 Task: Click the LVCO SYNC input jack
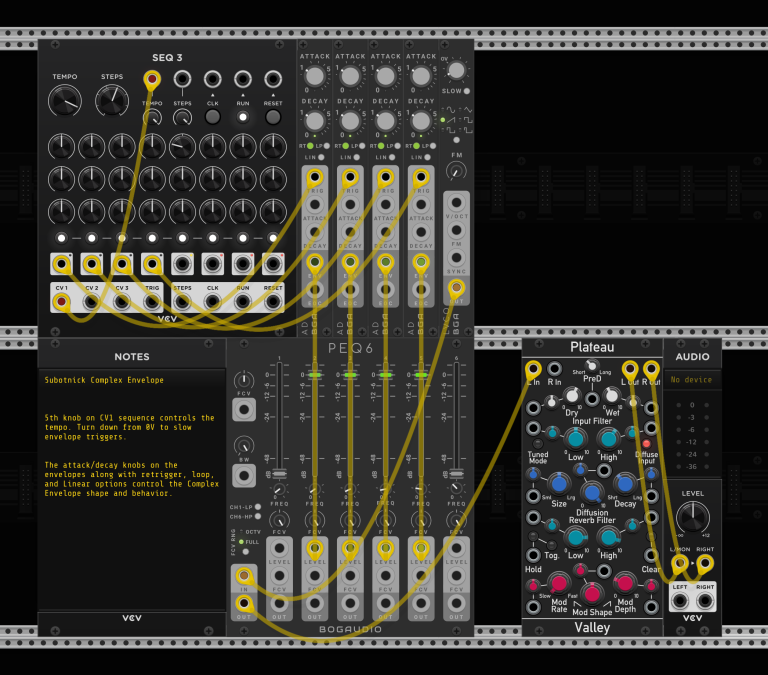(456, 258)
